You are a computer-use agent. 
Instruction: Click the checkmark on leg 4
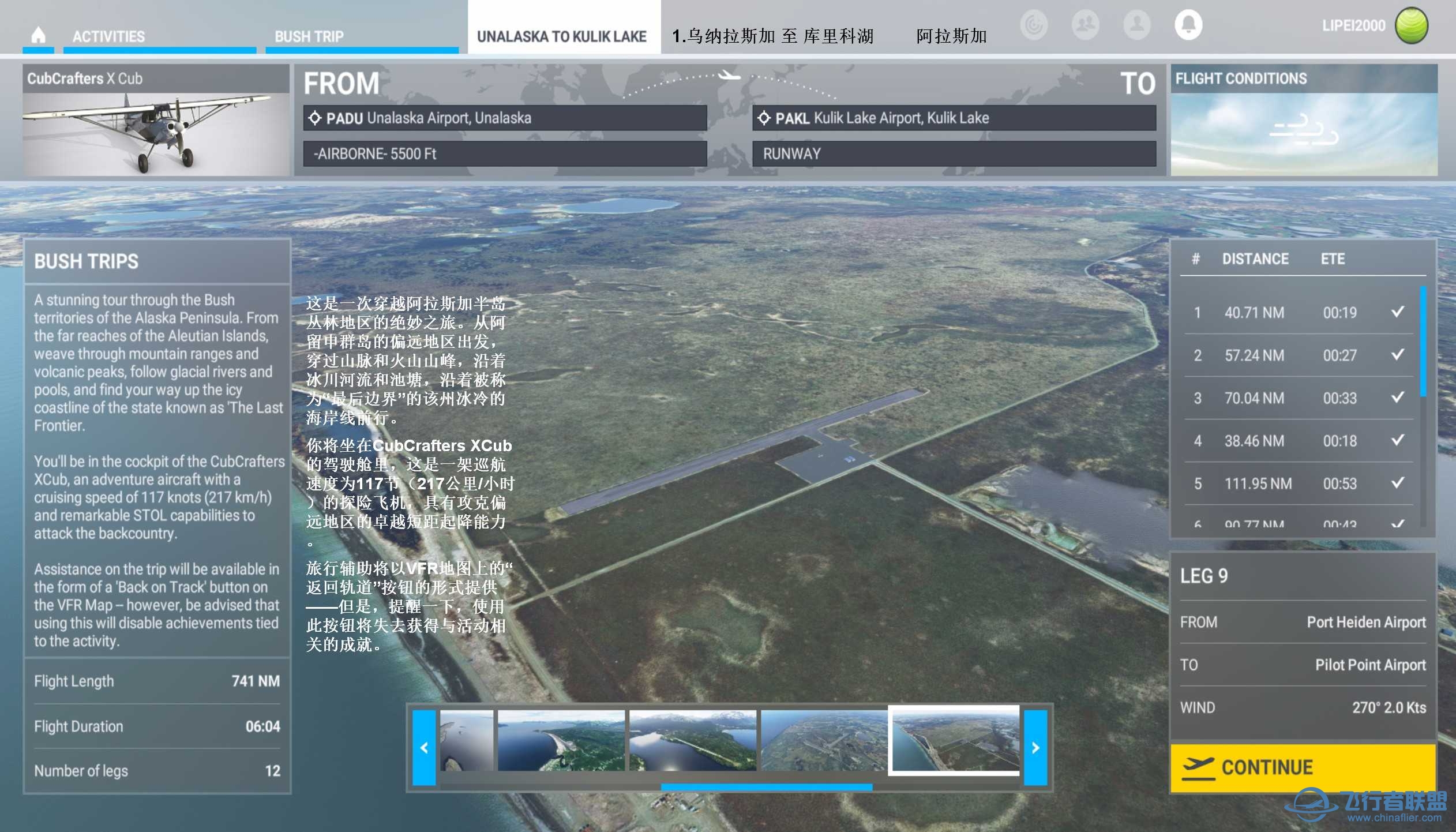pos(1397,440)
